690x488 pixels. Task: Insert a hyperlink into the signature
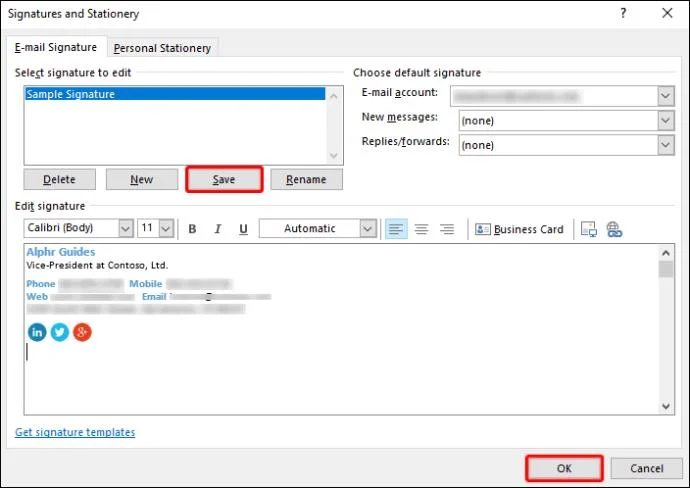[614, 229]
